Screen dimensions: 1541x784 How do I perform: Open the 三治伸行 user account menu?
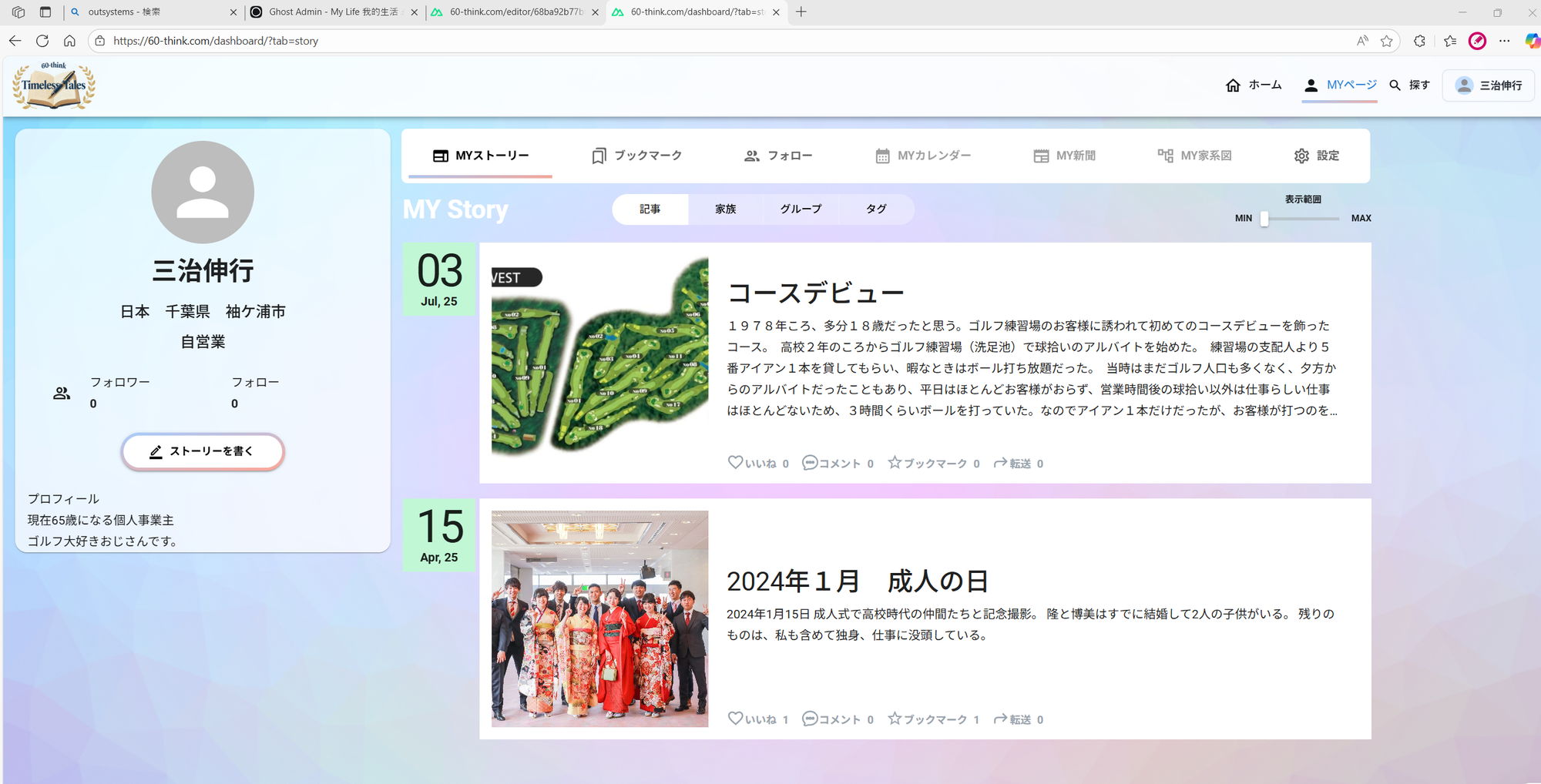point(1488,85)
